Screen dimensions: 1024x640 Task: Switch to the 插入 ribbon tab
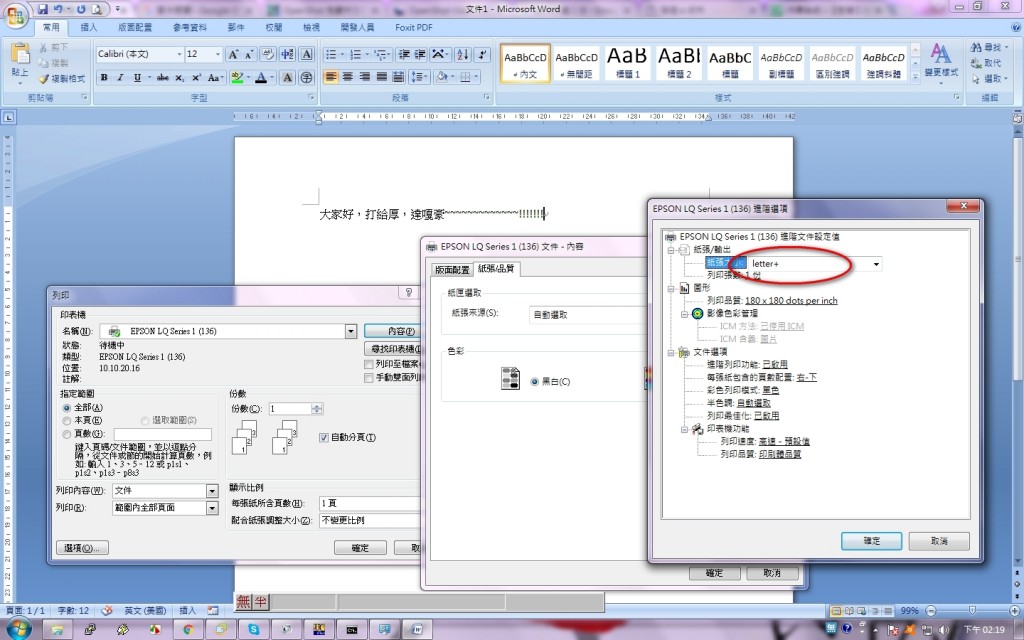coord(88,27)
